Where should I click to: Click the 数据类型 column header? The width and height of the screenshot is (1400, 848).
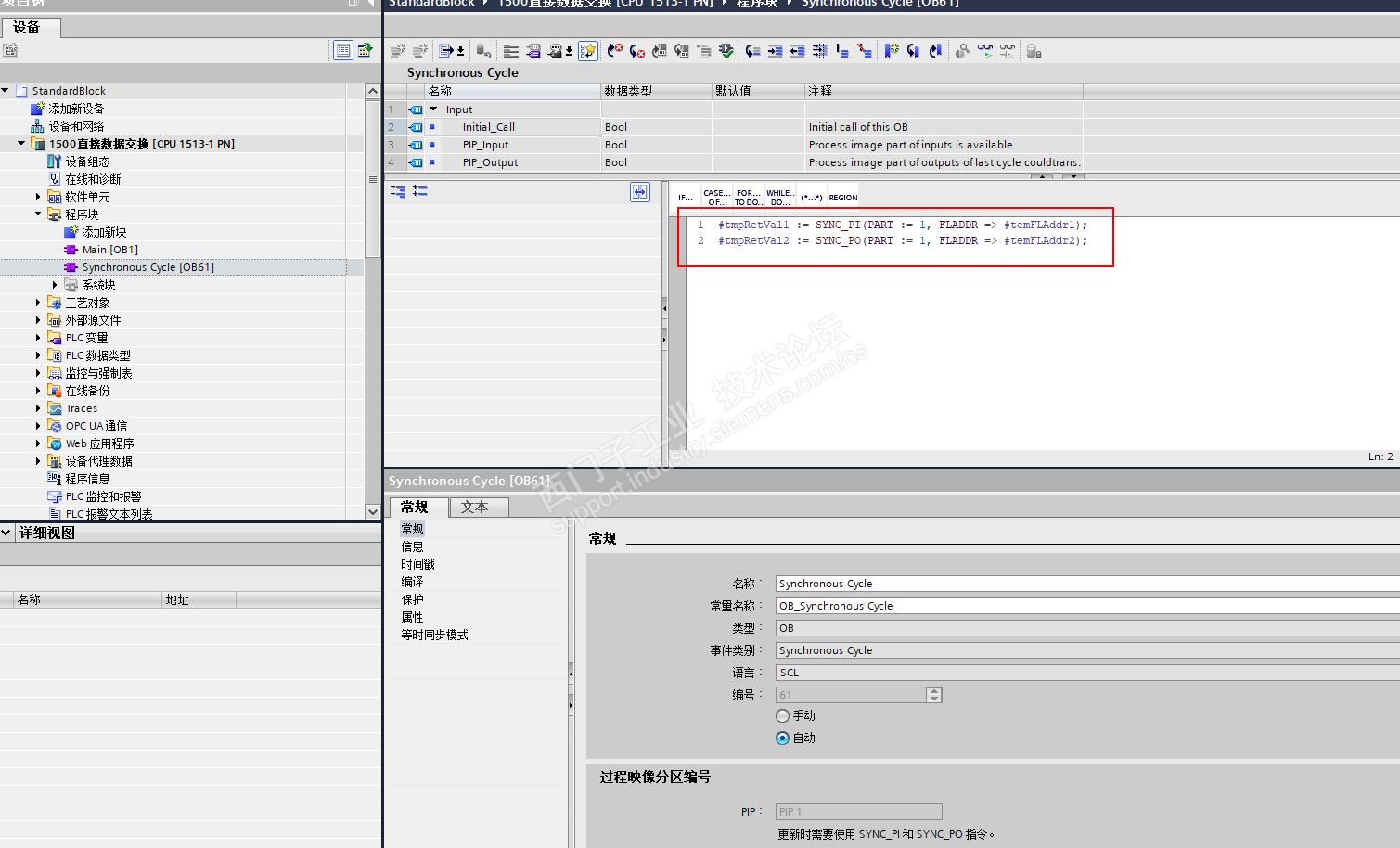[x=656, y=91]
